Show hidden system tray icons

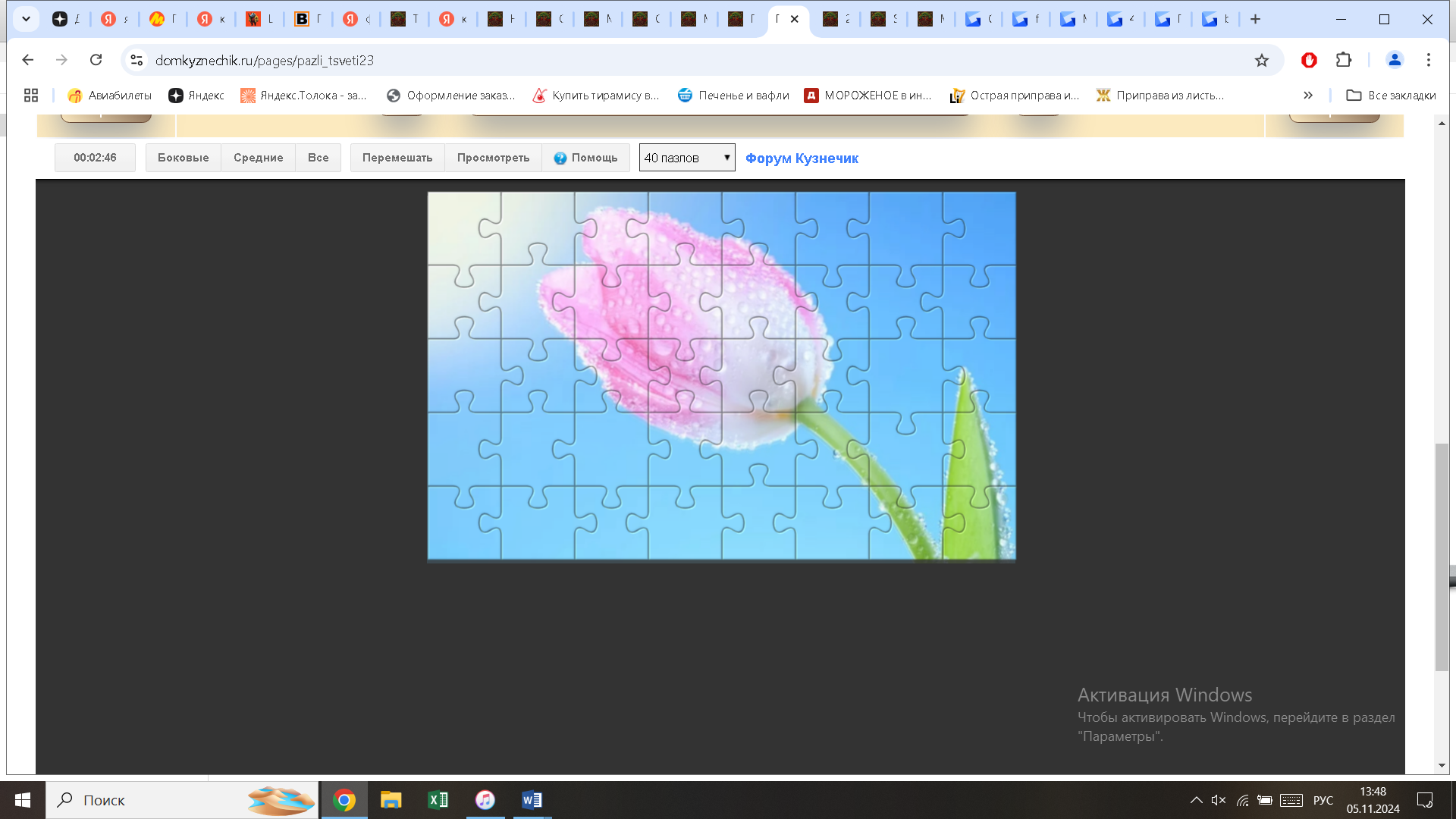(x=1196, y=800)
